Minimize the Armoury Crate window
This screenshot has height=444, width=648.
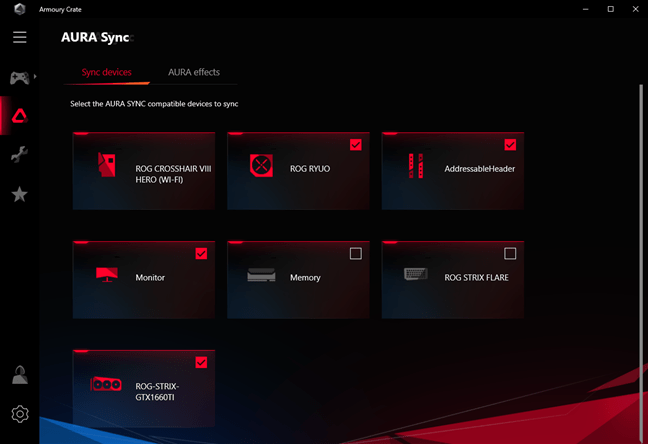[x=586, y=9]
